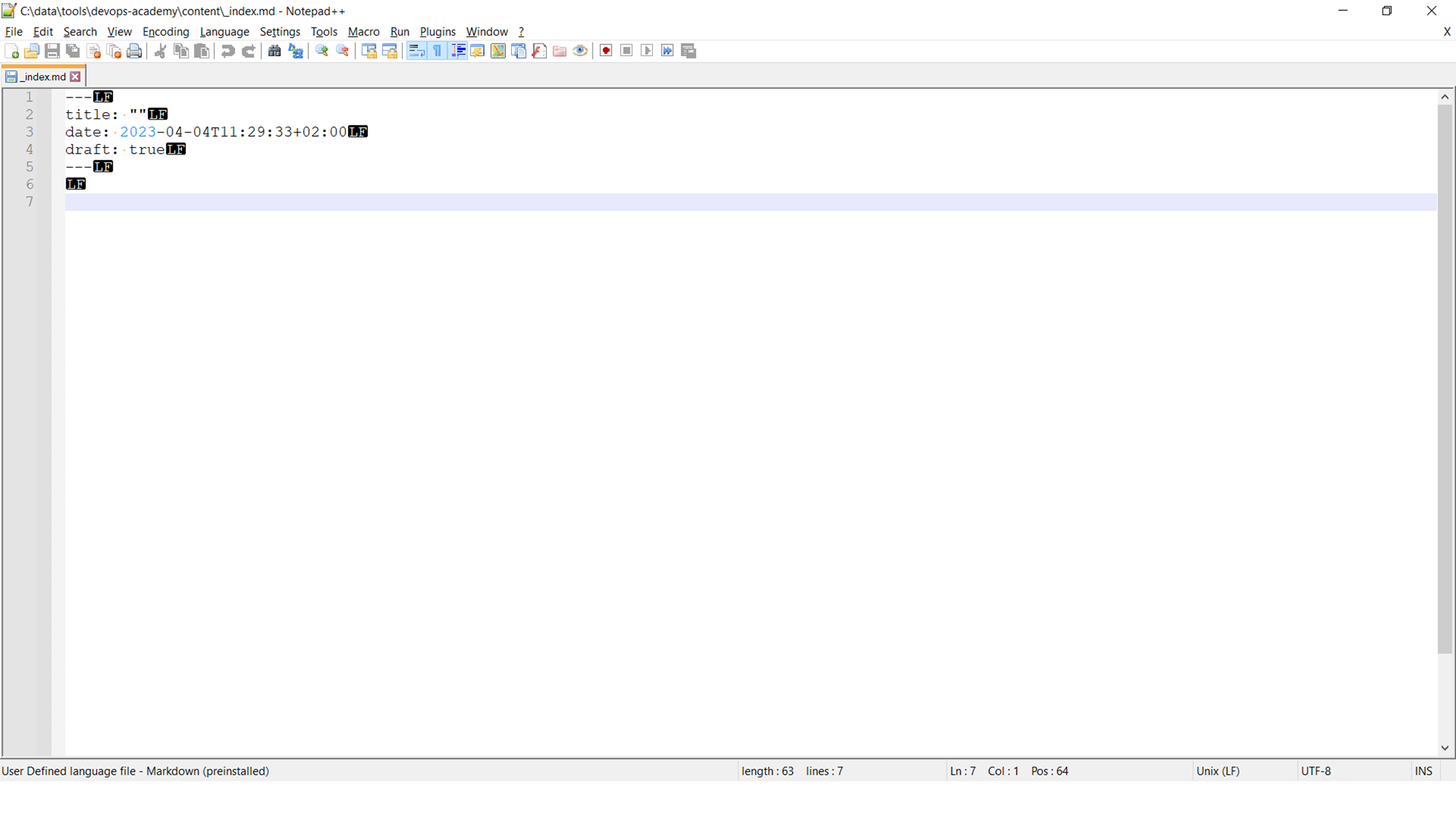The image size is (1456, 819).
Task: Open the Plugins menu
Action: tap(437, 31)
